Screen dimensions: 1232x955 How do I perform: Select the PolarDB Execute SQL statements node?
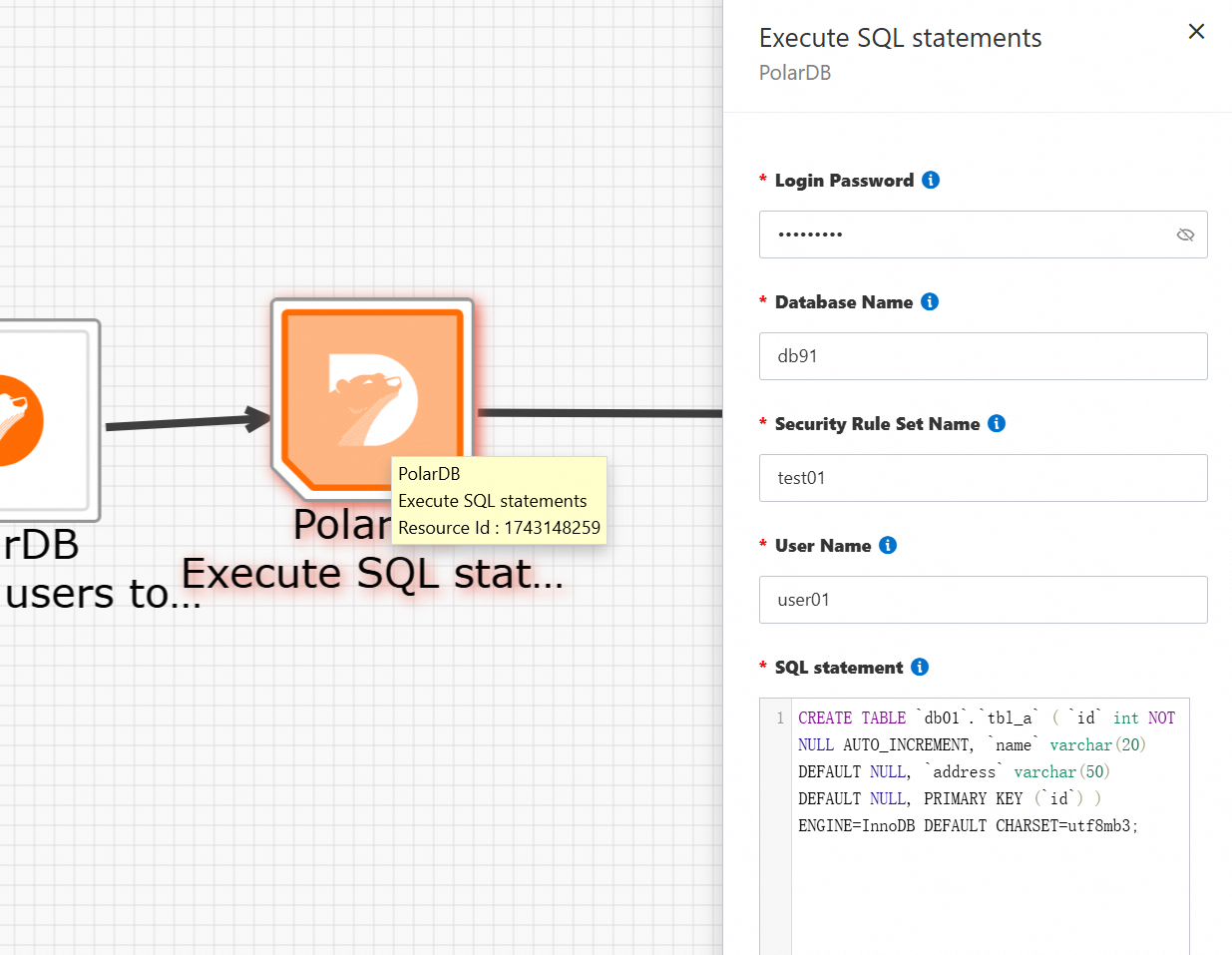coord(372,398)
